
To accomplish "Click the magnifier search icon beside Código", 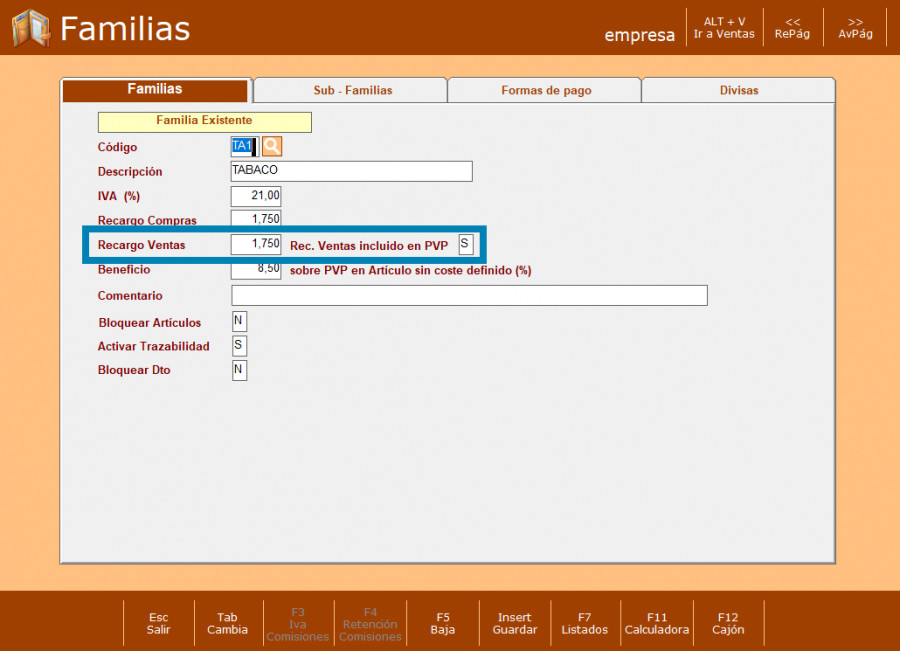I will click(272, 147).
